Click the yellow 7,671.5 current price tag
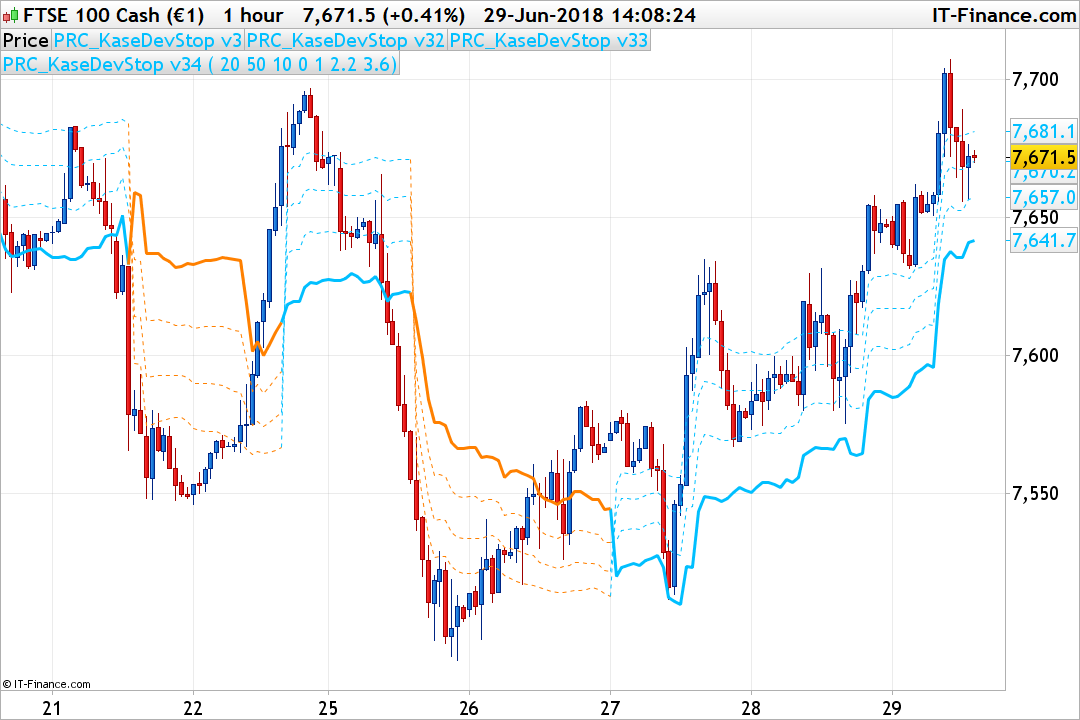This screenshot has height=720, width=1080. [1043, 158]
